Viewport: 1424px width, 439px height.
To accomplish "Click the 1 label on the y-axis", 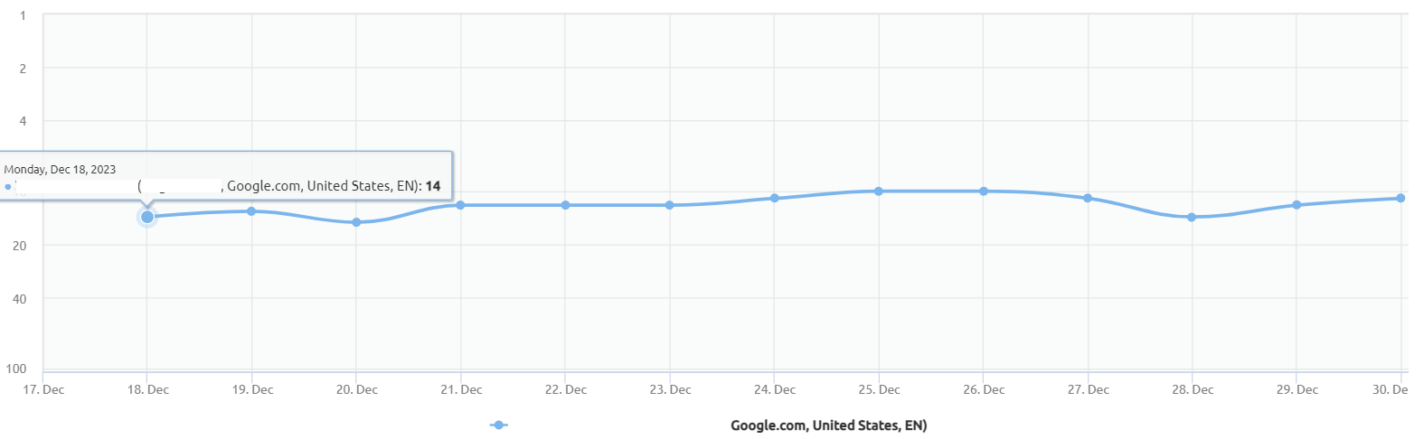I will pyautogui.click(x=22, y=16).
